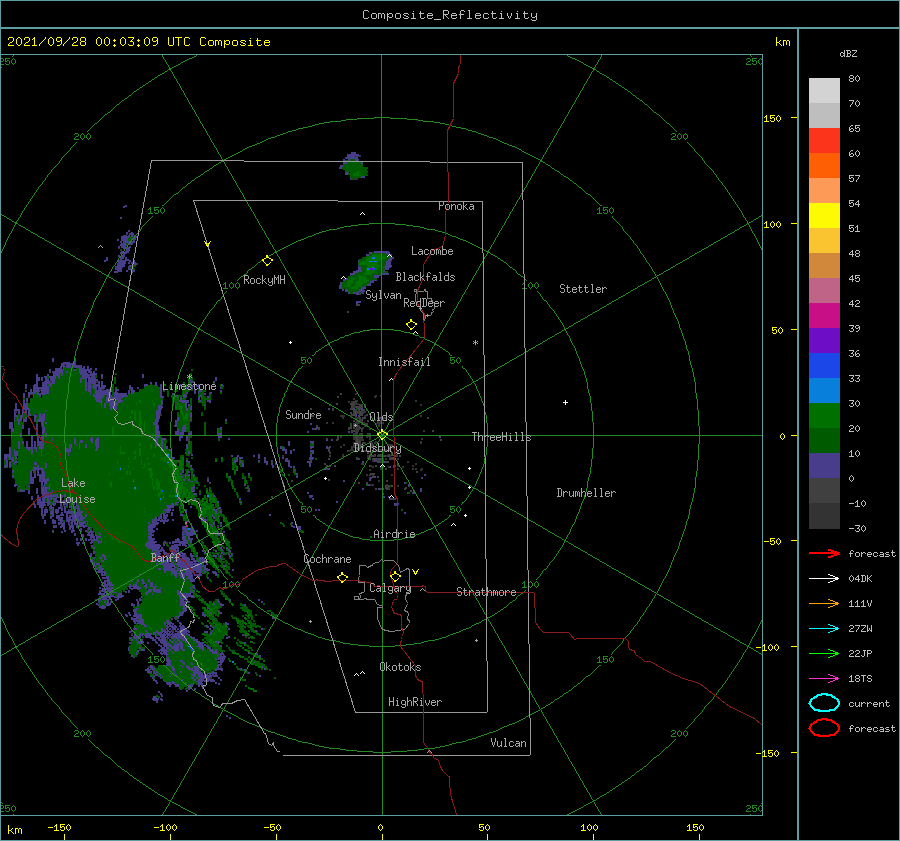Click the yellow diamond marker near RockyMH
Screen dimensions: 900x841
(267, 261)
